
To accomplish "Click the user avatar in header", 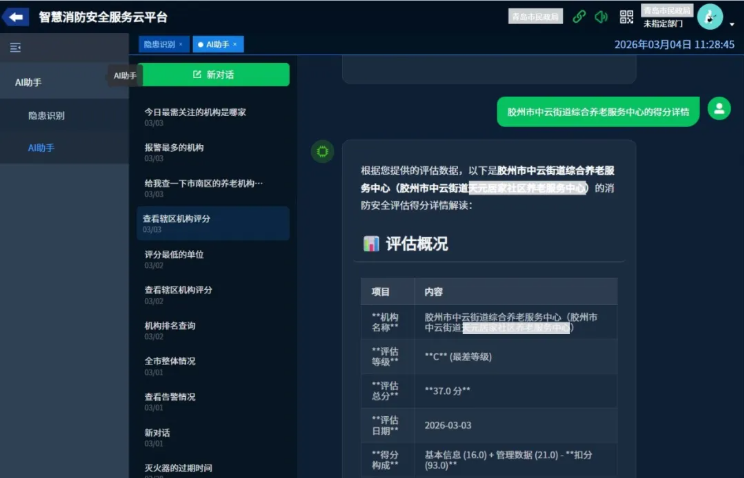I will 709,16.
